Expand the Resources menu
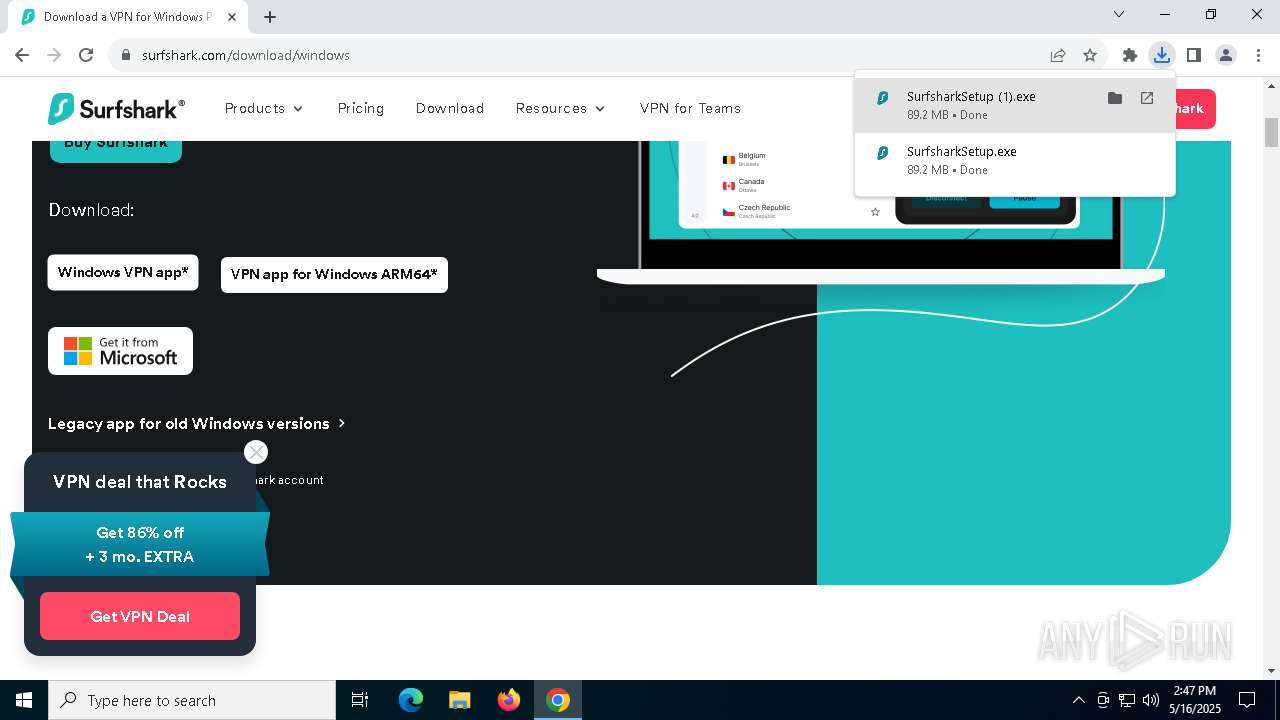Viewport: 1280px width, 720px height. coord(560,108)
